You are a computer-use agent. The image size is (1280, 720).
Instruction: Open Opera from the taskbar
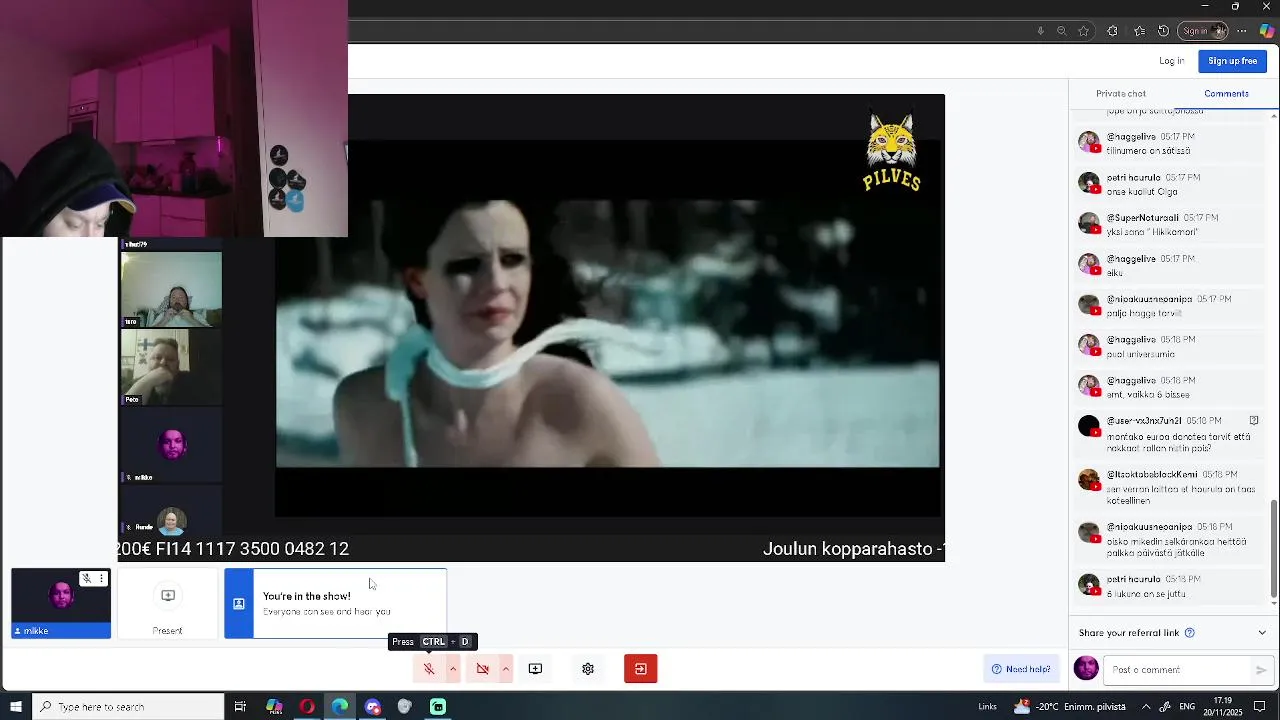pyautogui.click(x=307, y=707)
